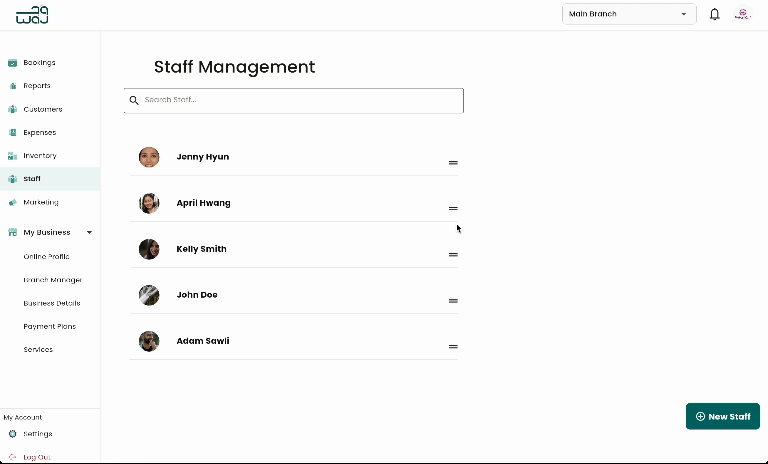This screenshot has width=768, height=464.
Task: Open Jenny Hyun's profile photo
Action: click(149, 157)
